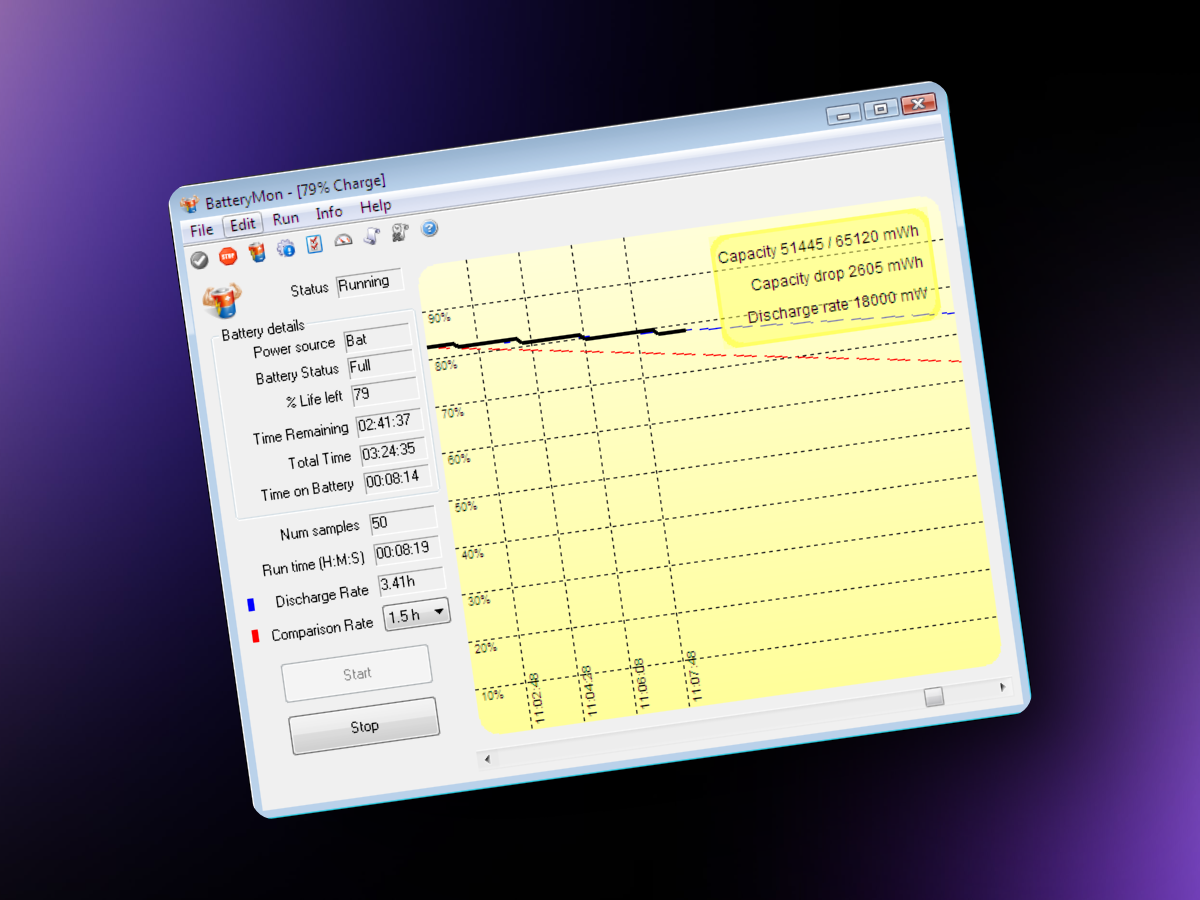The height and width of the screenshot is (900, 1200).
Task: Open battery information via battery toolbar icon
Action: [x=257, y=252]
